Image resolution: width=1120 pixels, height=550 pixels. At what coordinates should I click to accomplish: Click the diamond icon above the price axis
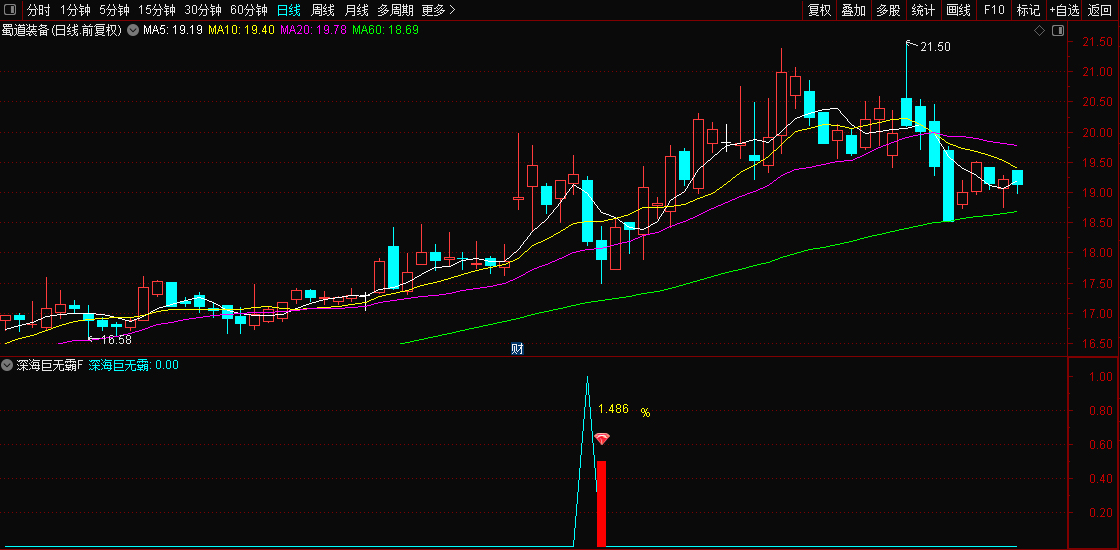coord(1039,31)
